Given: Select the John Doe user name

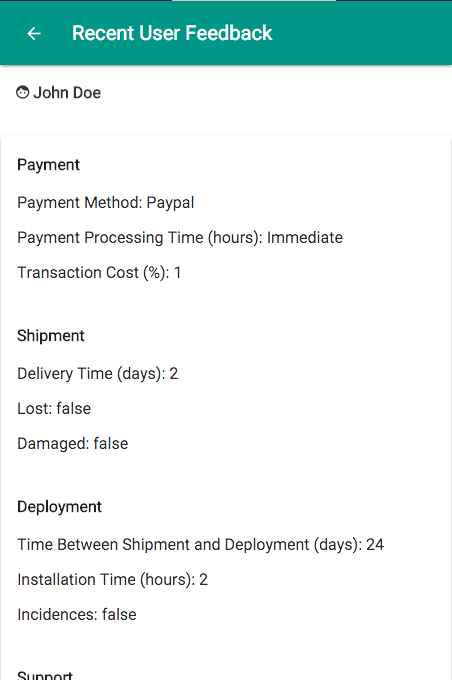Looking at the screenshot, I should pyautogui.click(x=67, y=93).
